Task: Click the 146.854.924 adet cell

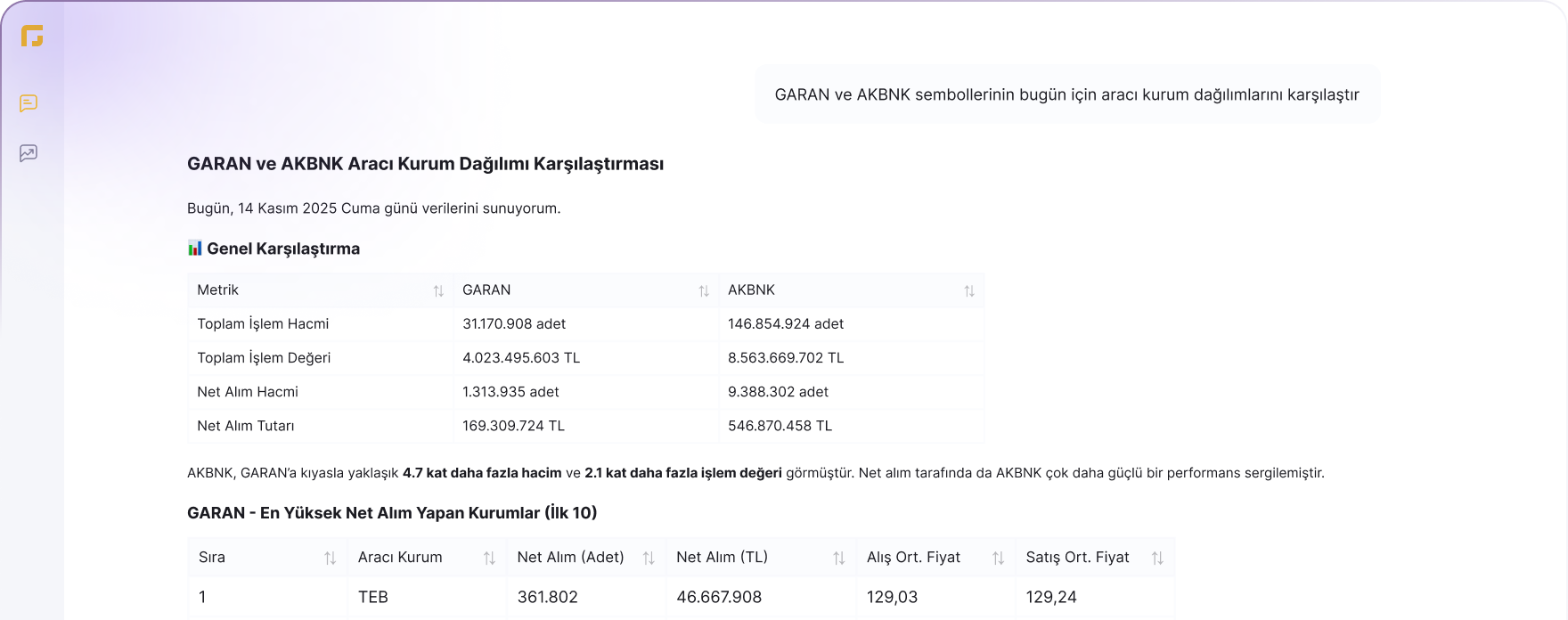Action: click(x=786, y=324)
